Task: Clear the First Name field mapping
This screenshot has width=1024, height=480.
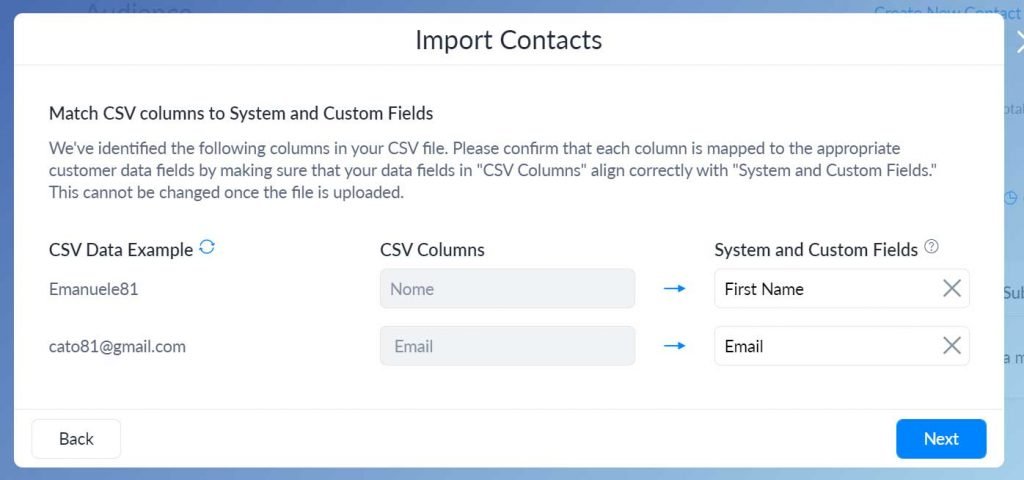Action: (952, 289)
